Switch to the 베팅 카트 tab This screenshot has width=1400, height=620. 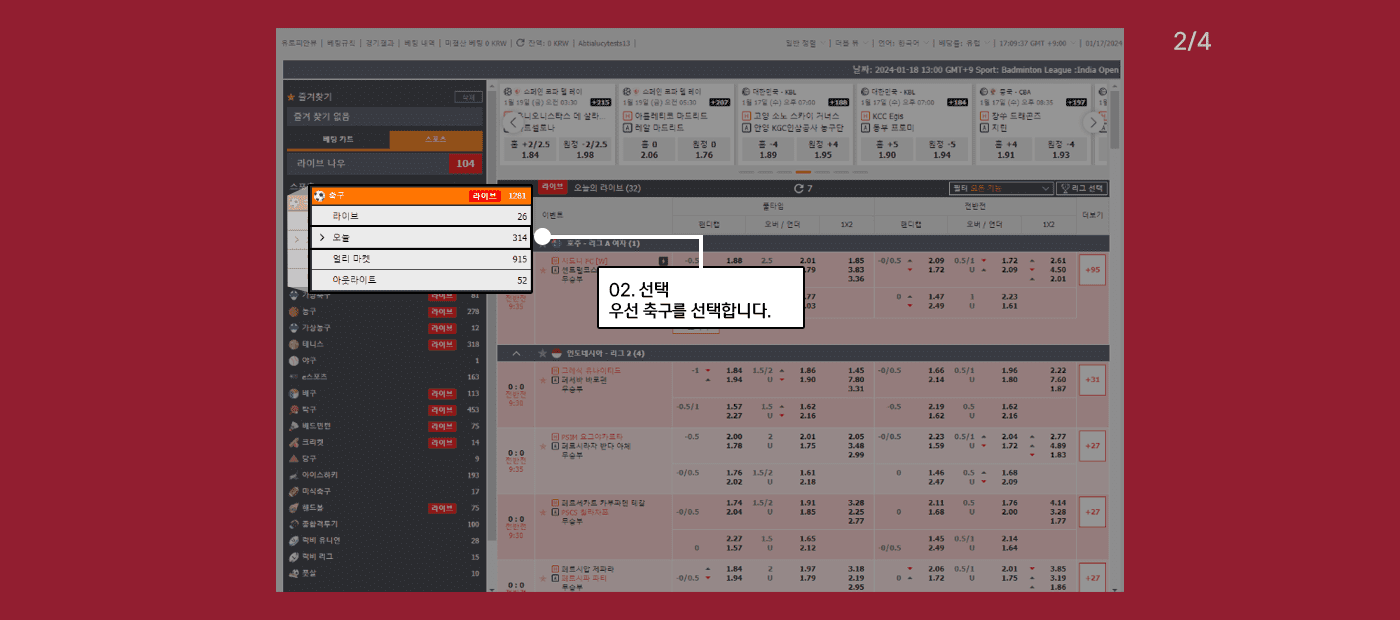(337, 140)
